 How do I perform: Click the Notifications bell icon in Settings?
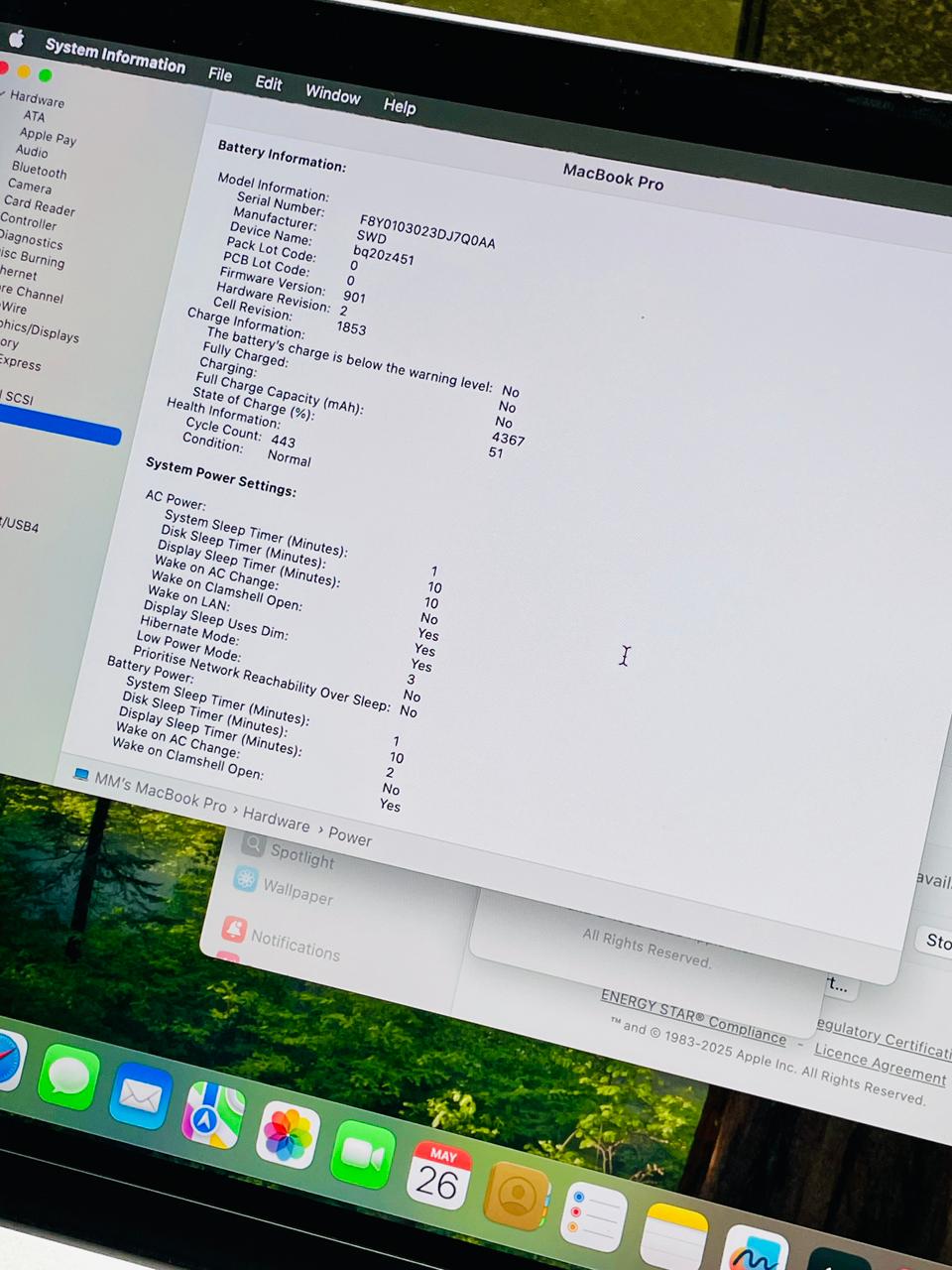[x=234, y=930]
